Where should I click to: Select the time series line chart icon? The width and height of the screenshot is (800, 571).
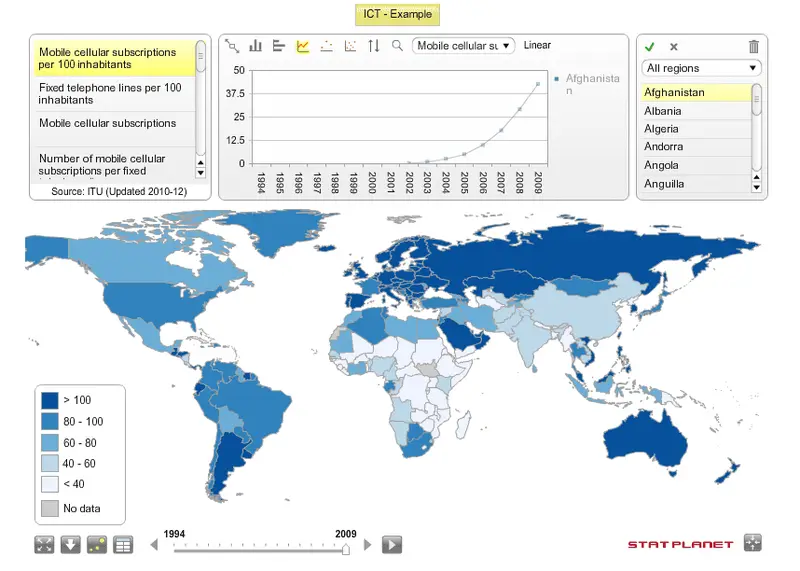point(303,46)
